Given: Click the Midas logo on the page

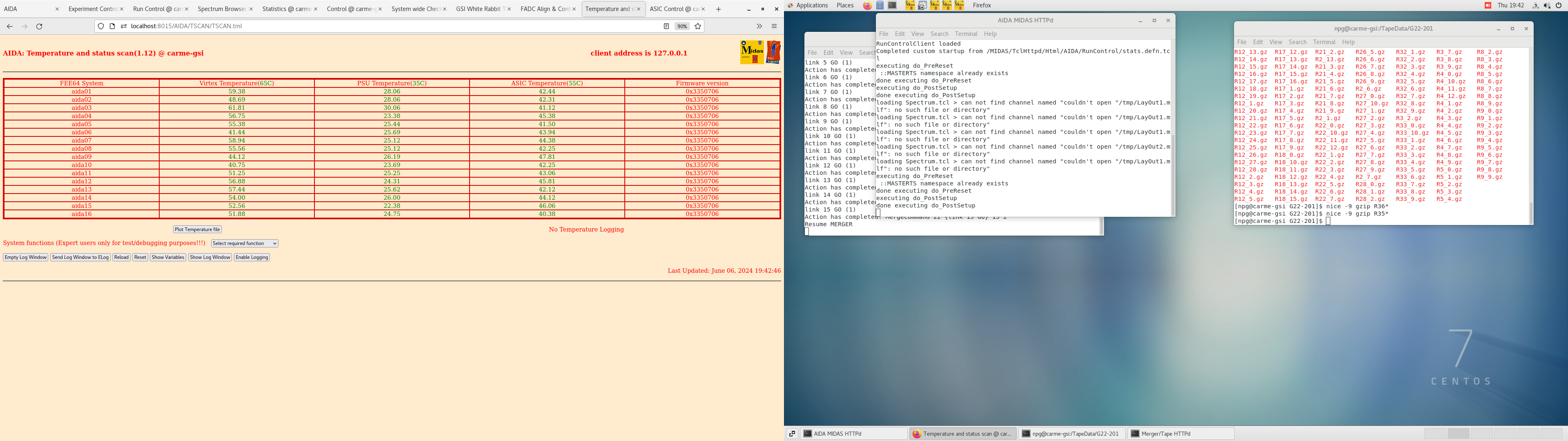Looking at the screenshot, I should coord(752,52).
